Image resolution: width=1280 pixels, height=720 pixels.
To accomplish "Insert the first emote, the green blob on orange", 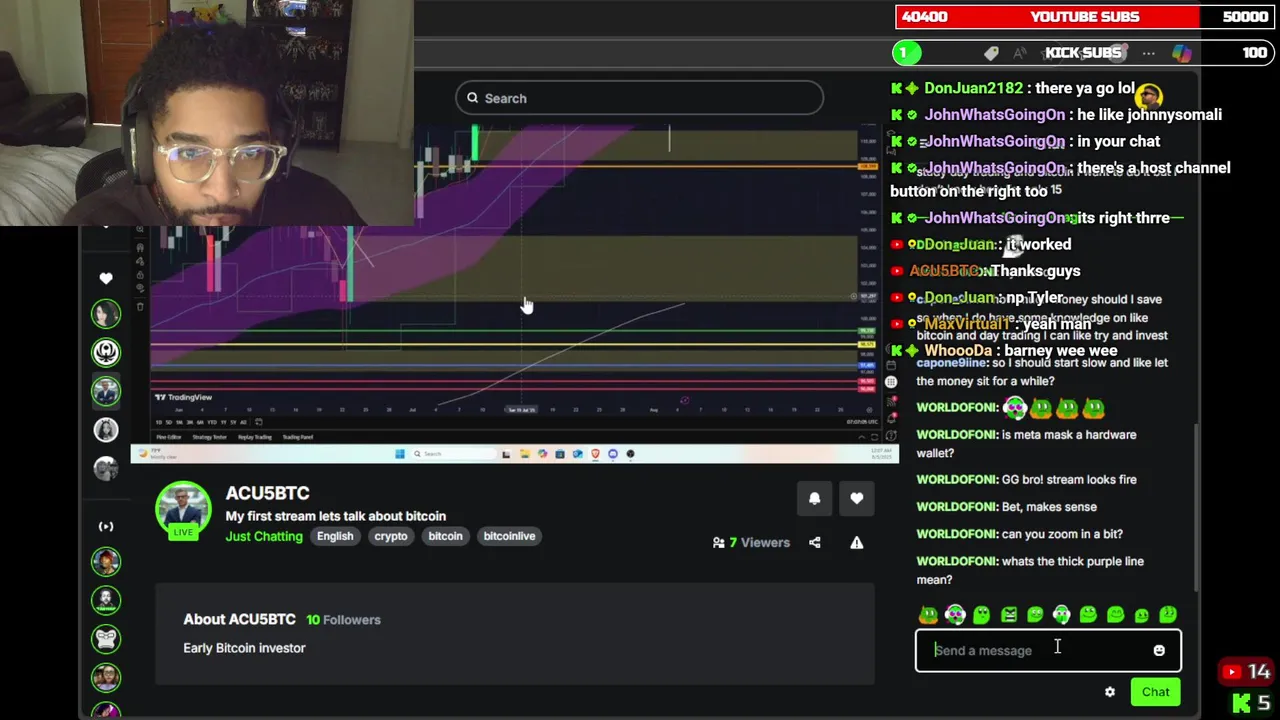I will coord(929,615).
